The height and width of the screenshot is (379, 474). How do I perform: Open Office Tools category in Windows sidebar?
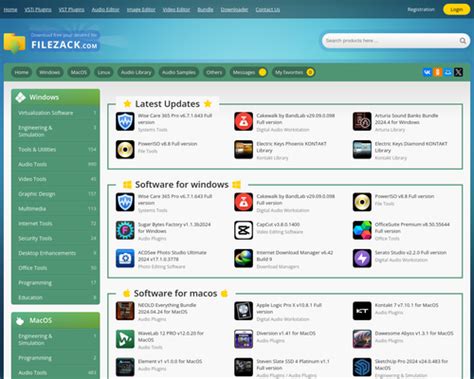click(x=56, y=268)
